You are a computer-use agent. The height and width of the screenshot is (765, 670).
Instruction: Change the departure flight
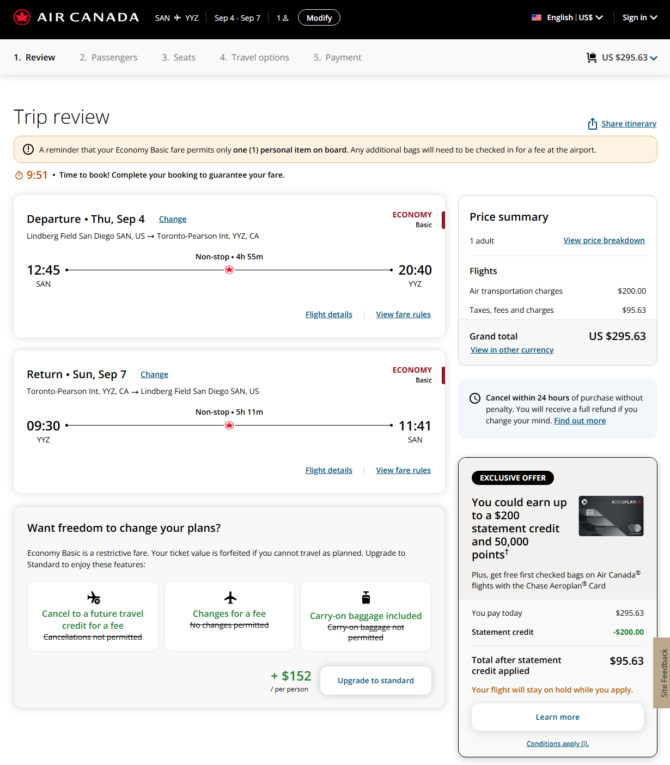(x=172, y=219)
